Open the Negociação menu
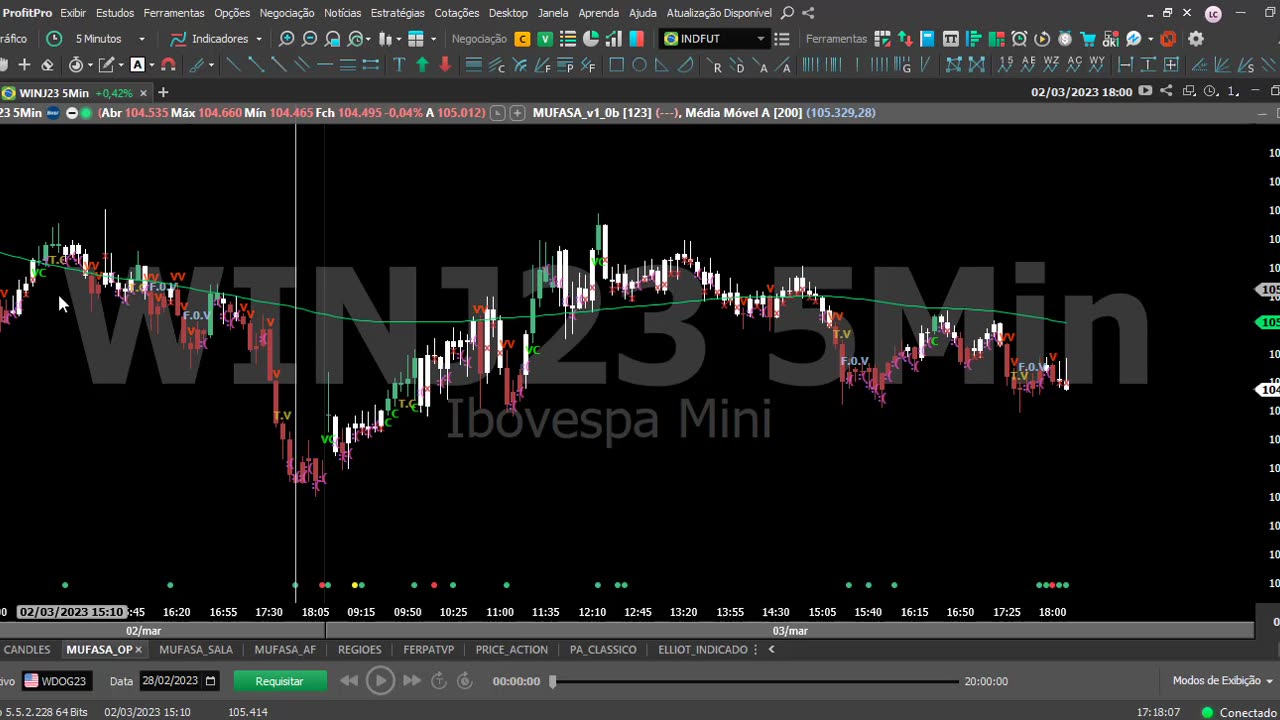Image resolution: width=1280 pixels, height=720 pixels. click(287, 13)
